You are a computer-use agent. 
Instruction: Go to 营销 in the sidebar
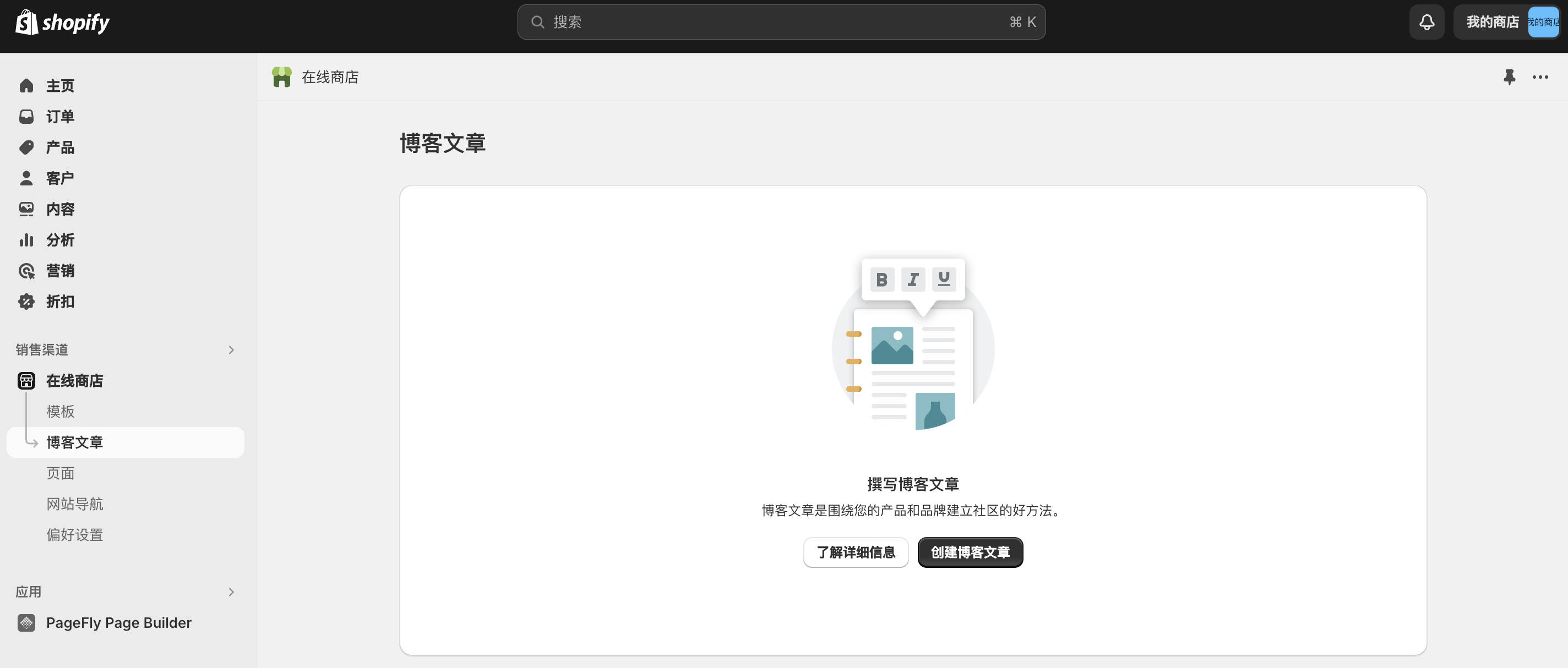(x=126, y=271)
